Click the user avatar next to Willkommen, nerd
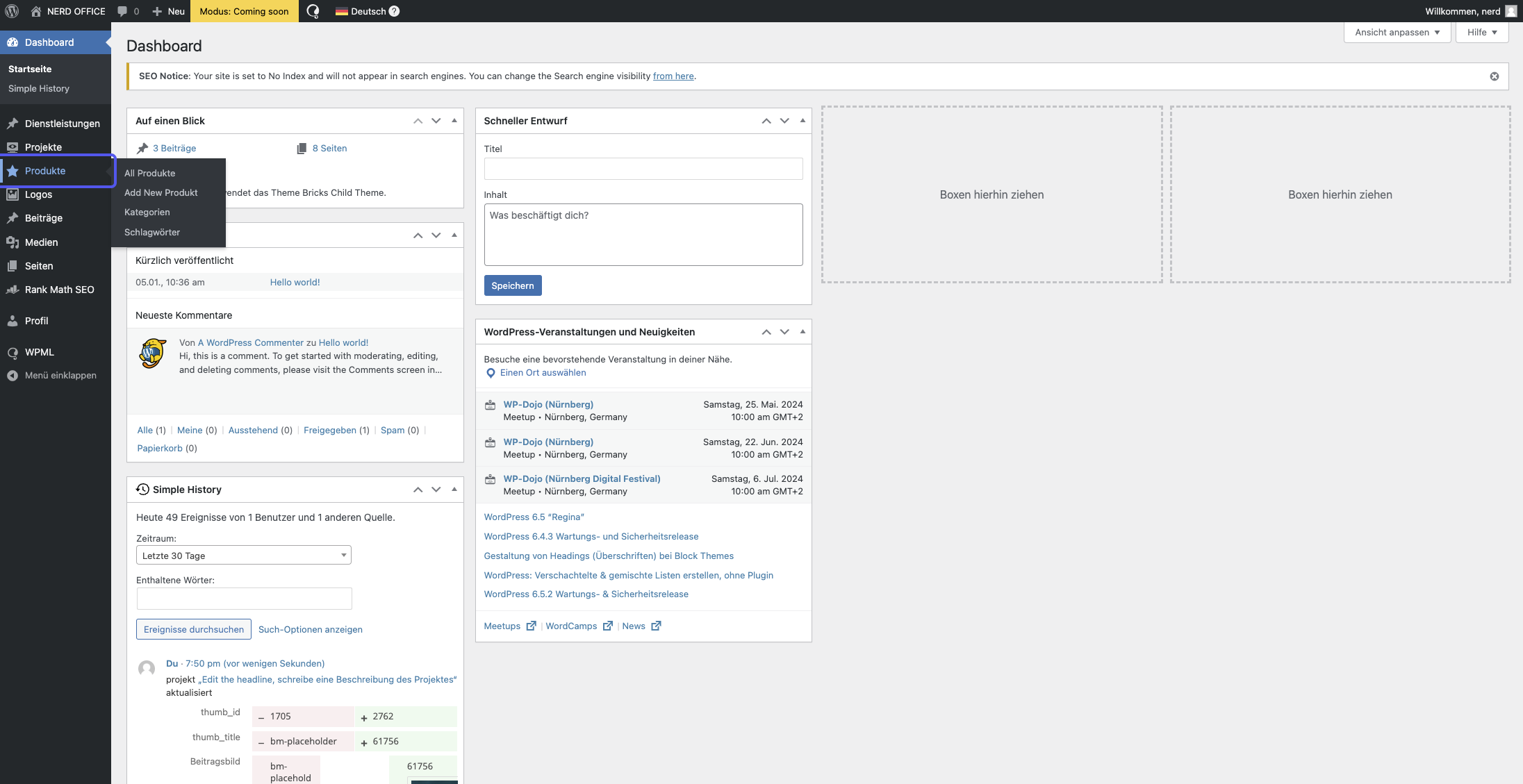The image size is (1523, 784). coord(1510,11)
